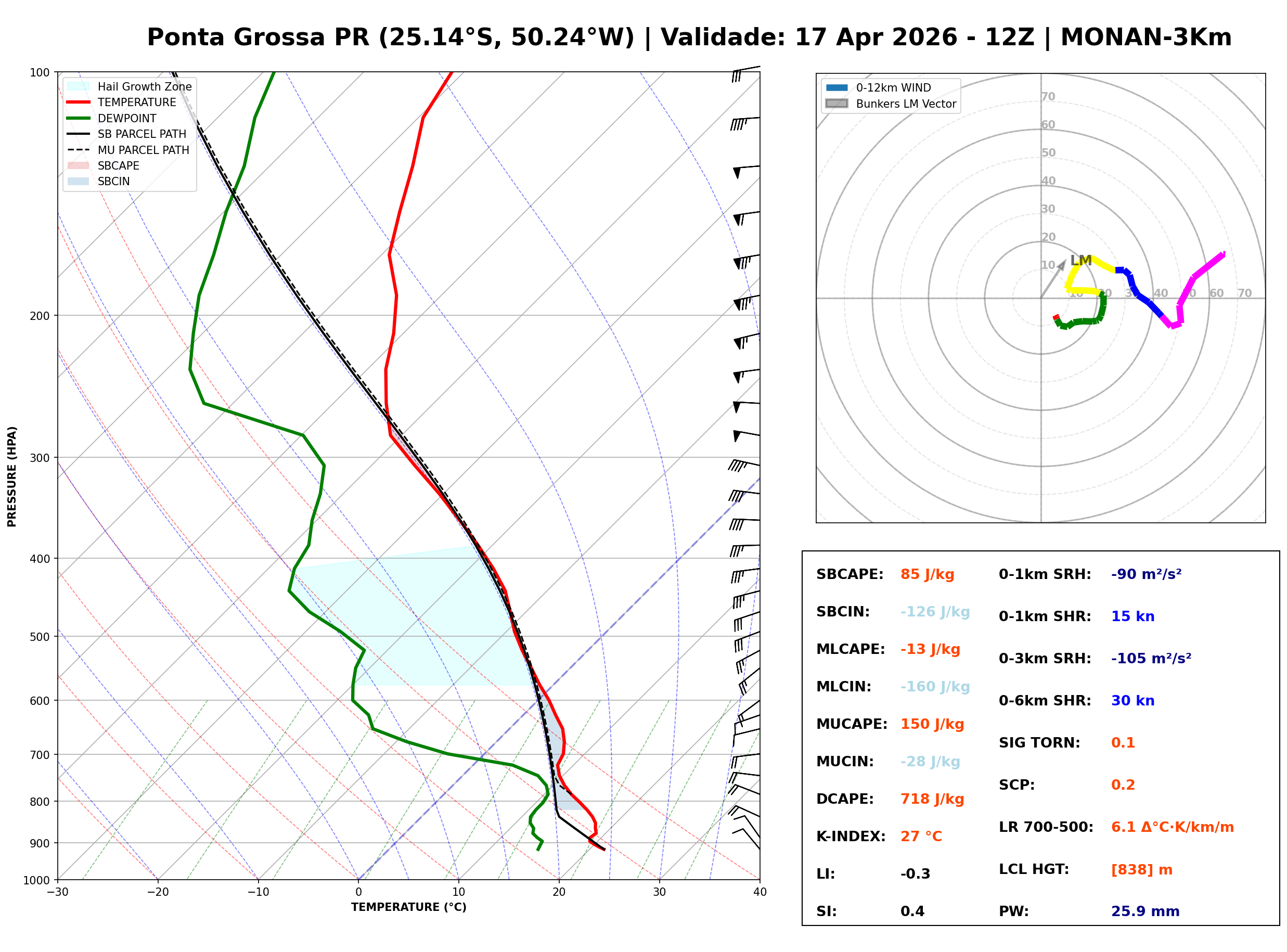Image resolution: width=1287 pixels, height=952 pixels.
Task: Click the 0-12km WIND legend swatch
Action: (837, 87)
